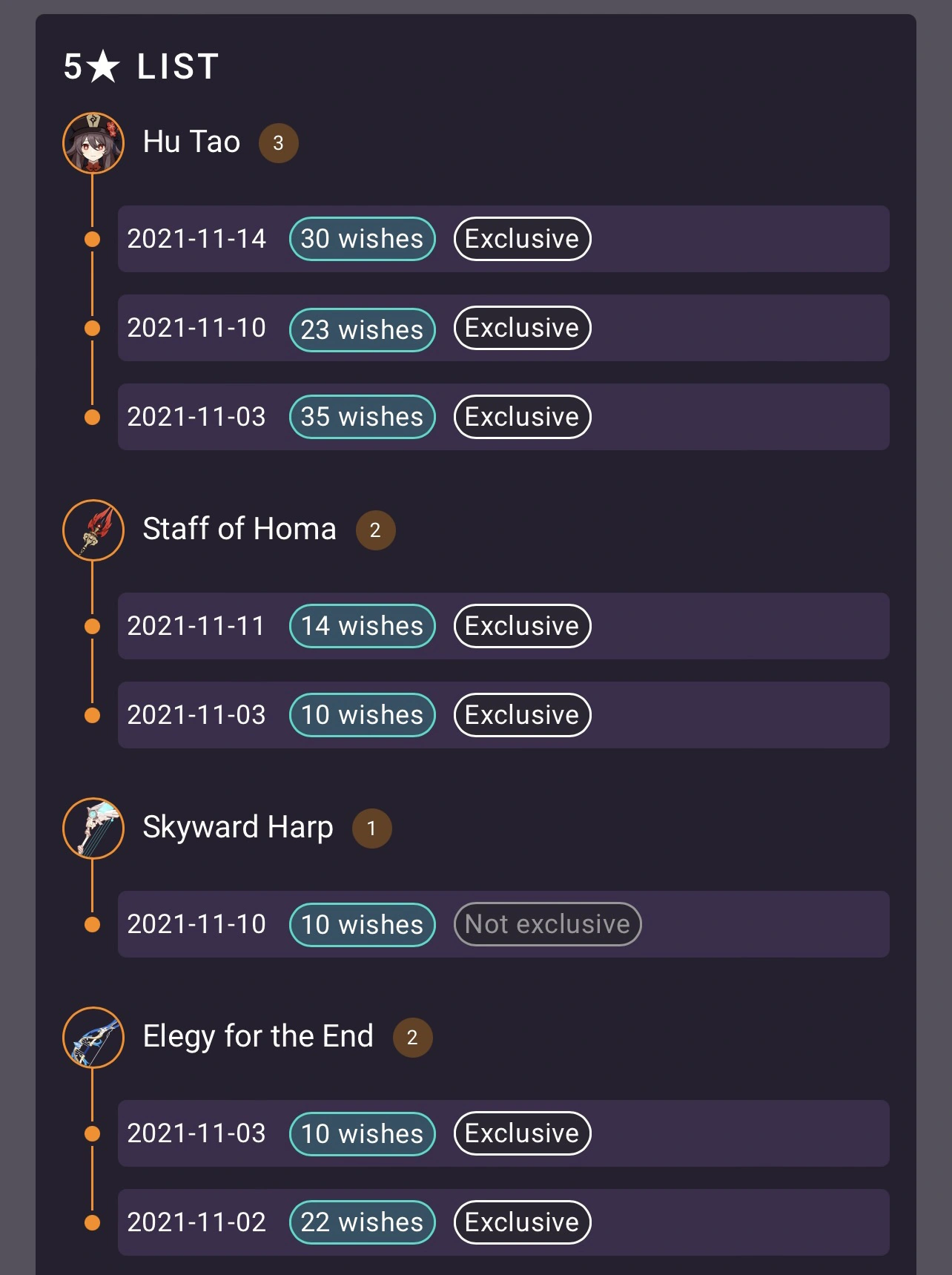Click the "35 wishes" pity tag
952x1275 pixels.
[x=362, y=417]
